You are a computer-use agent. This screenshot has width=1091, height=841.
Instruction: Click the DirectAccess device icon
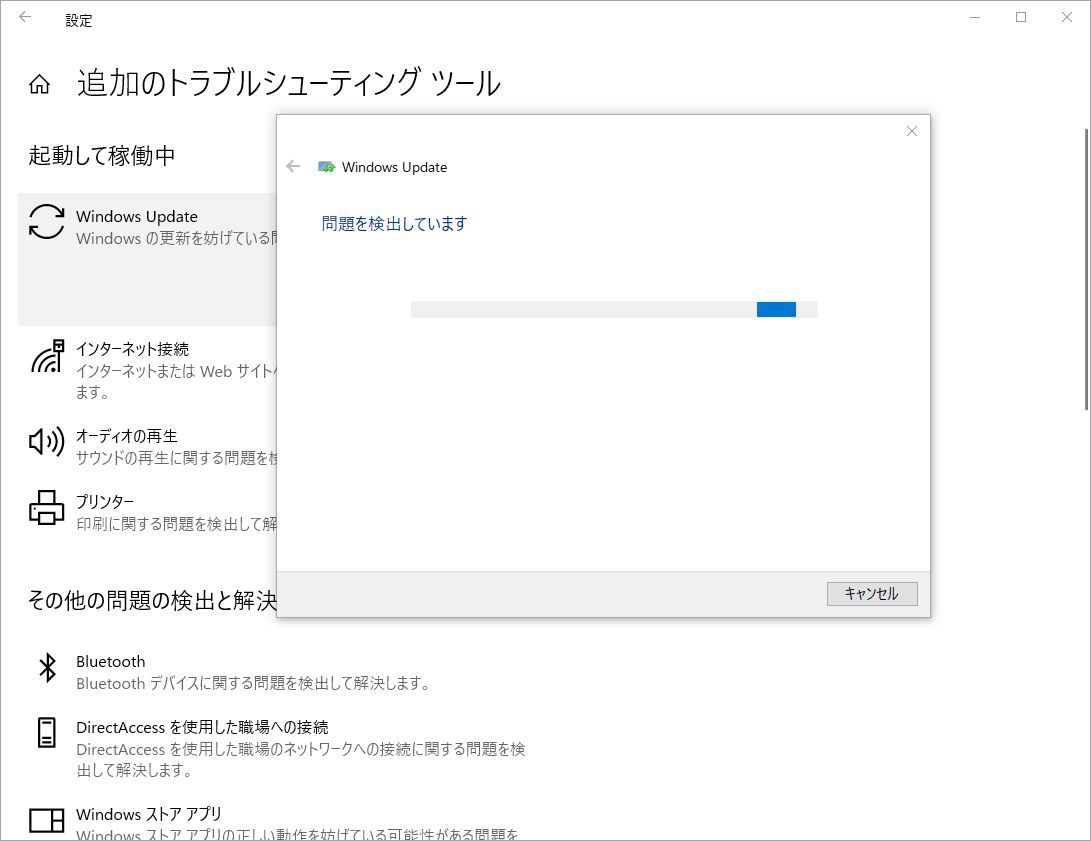(47, 732)
